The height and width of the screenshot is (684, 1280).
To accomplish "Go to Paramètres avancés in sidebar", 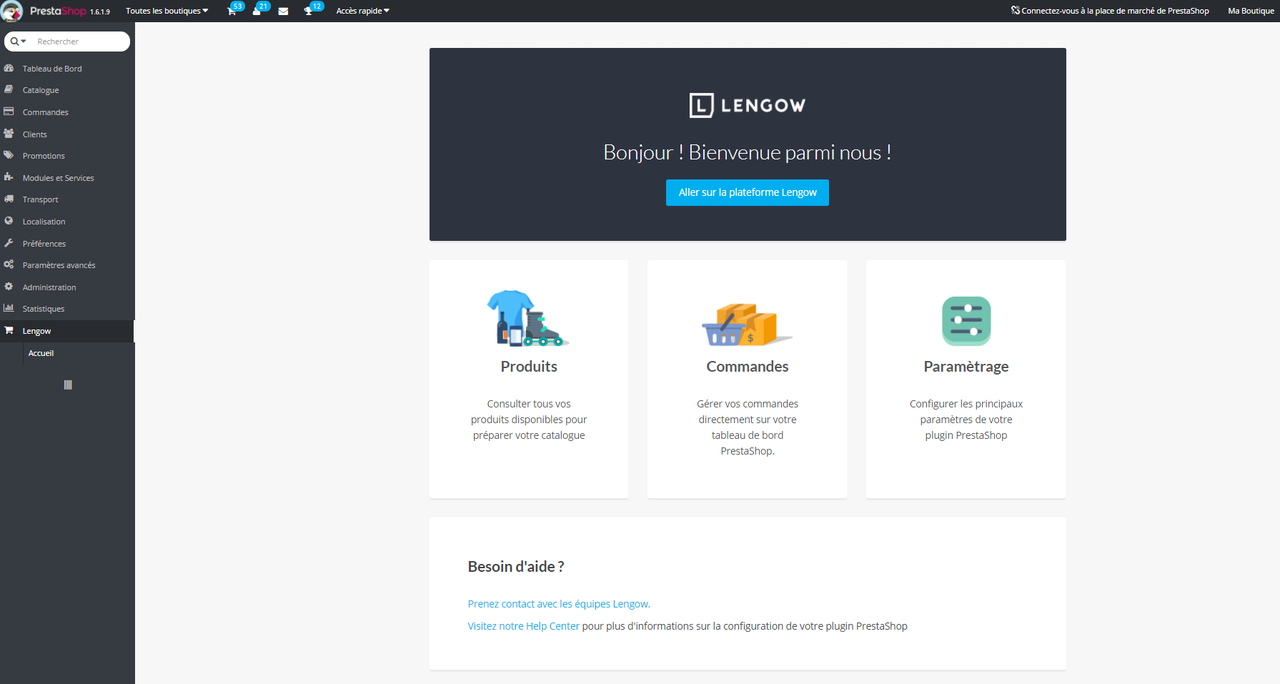I will 59,265.
